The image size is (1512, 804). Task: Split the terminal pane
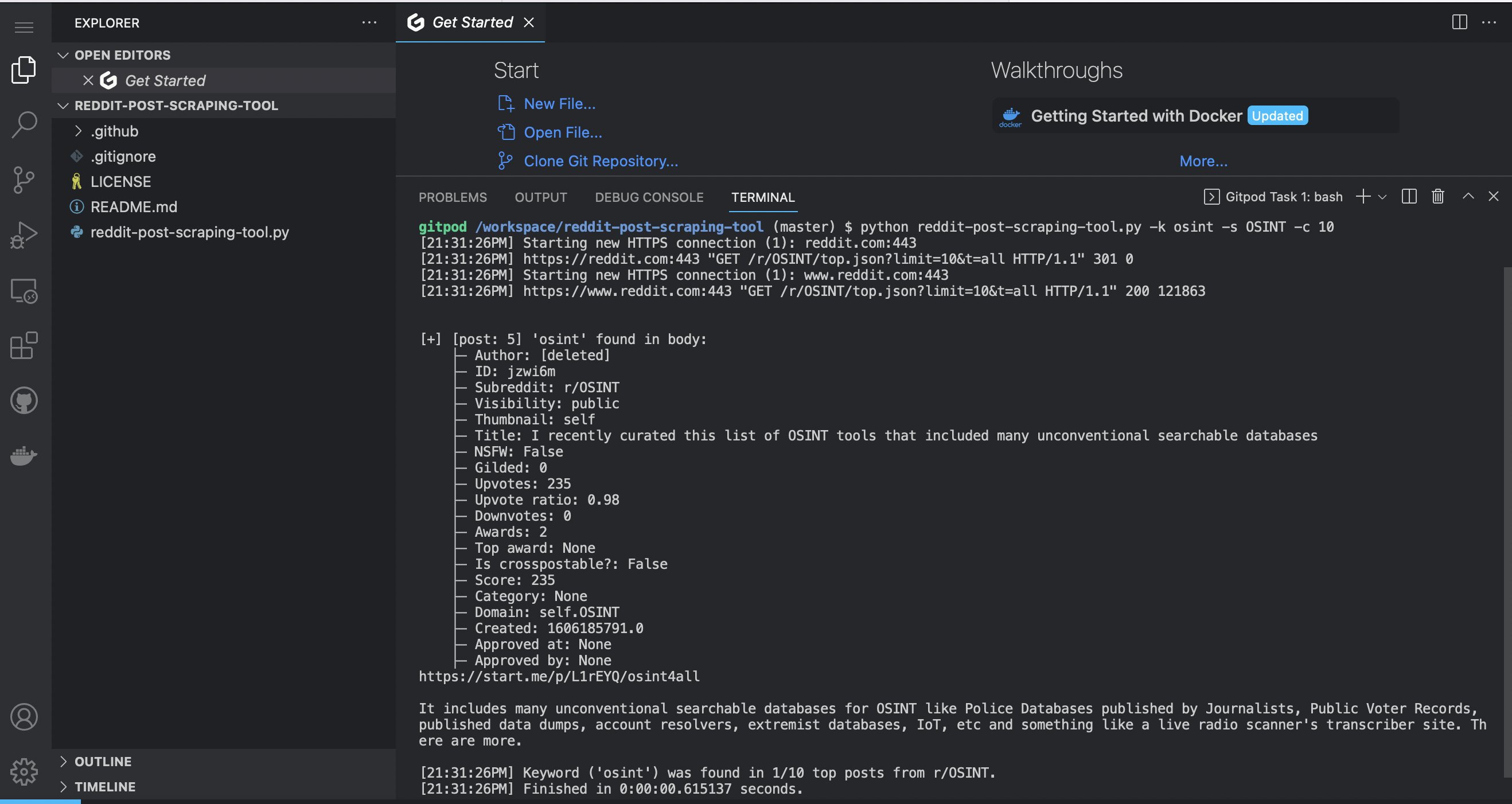pos(1409,197)
